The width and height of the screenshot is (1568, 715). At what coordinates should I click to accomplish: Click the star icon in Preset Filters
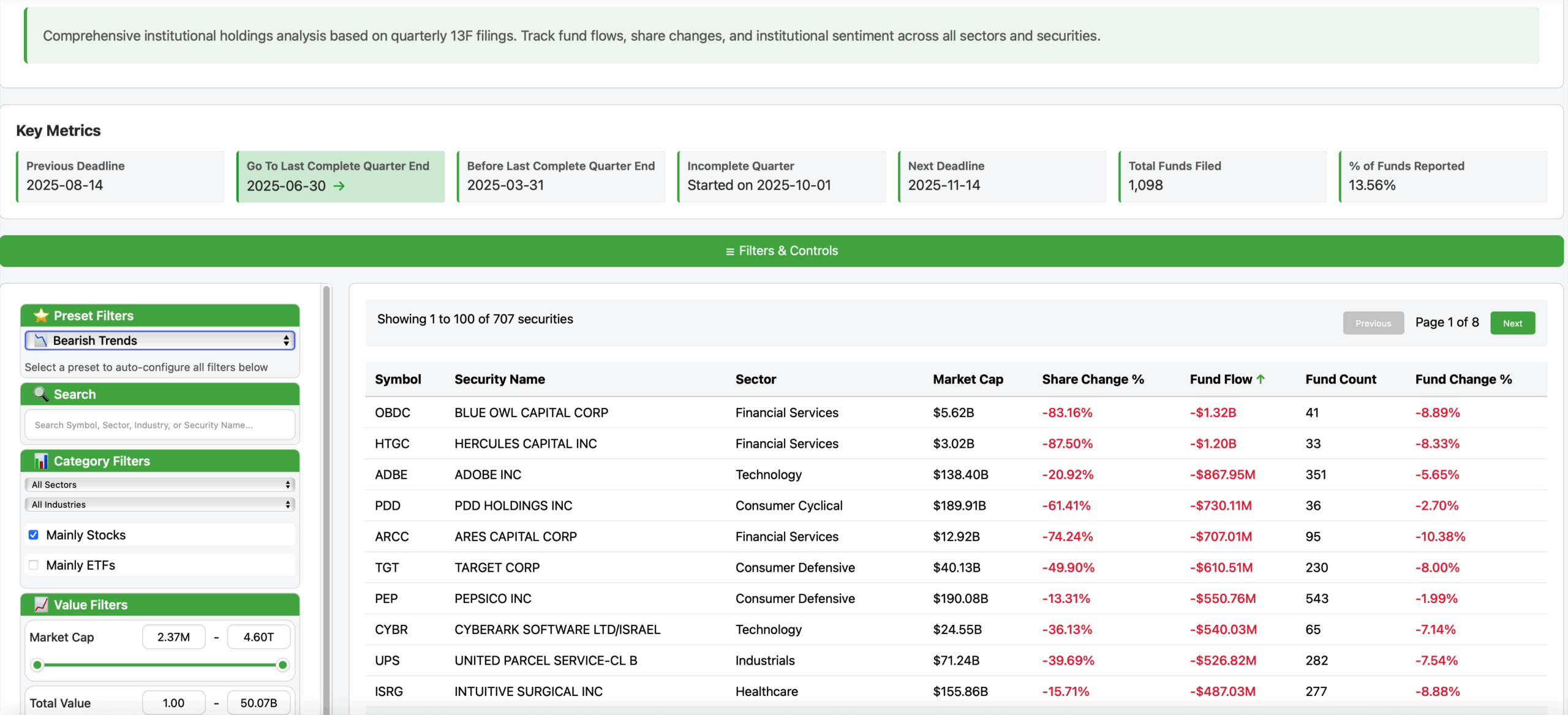pyautogui.click(x=41, y=316)
